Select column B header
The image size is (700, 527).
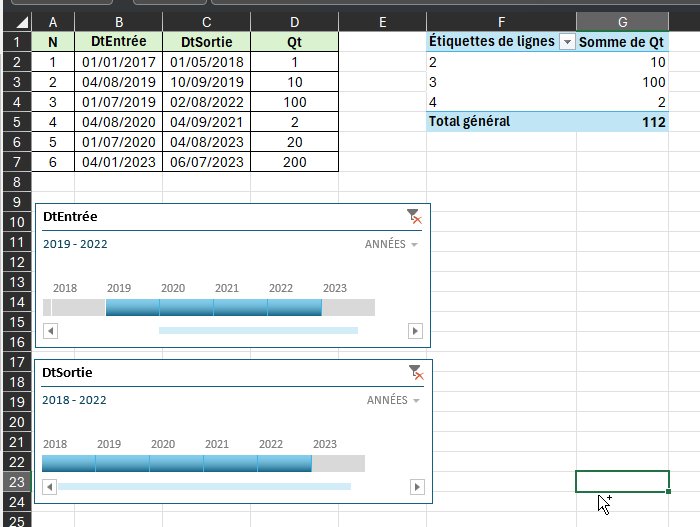click(x=119, y=22)
